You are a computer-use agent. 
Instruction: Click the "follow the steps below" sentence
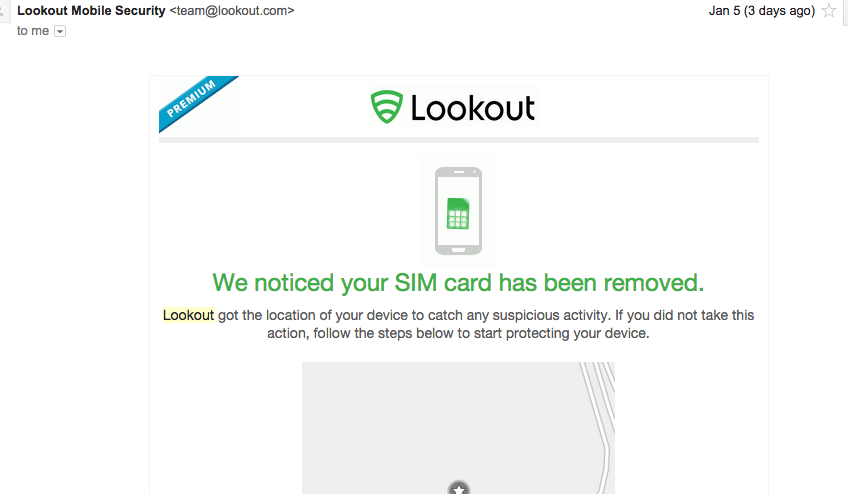458,333
